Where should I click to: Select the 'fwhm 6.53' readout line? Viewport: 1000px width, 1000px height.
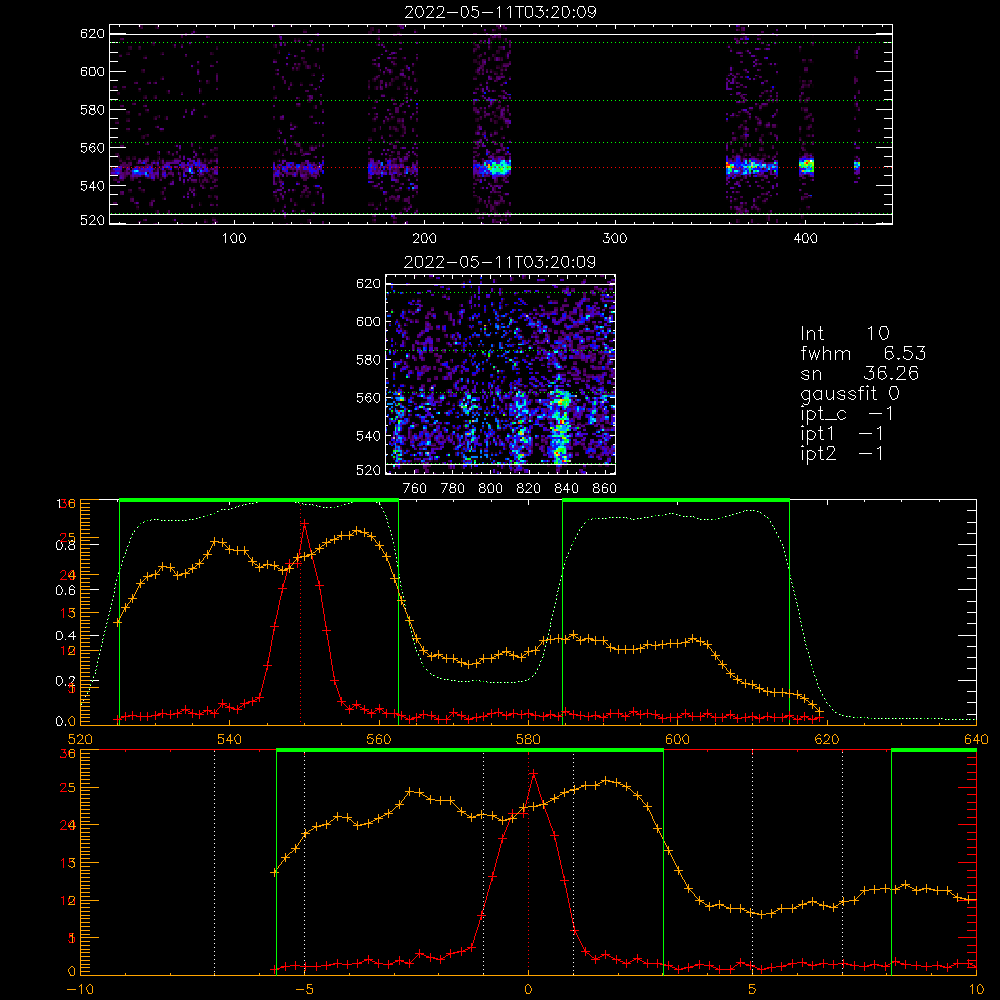[863, 353]
